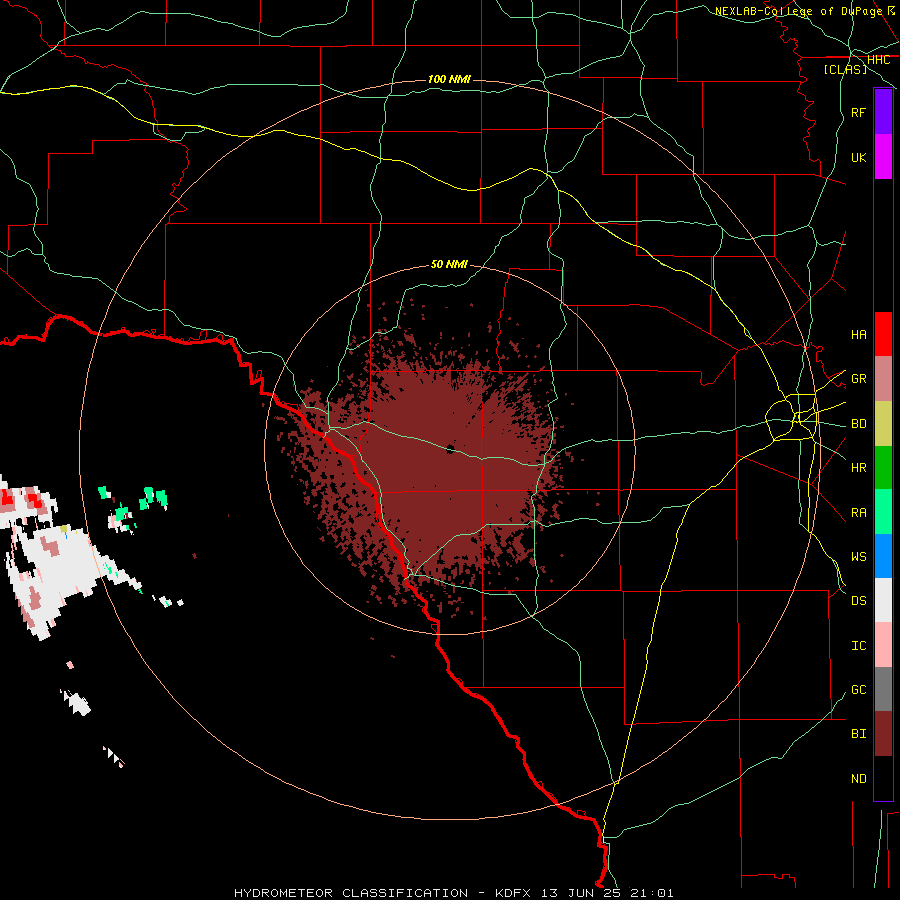Click the RA light green legend swatch

pos(883,512)
